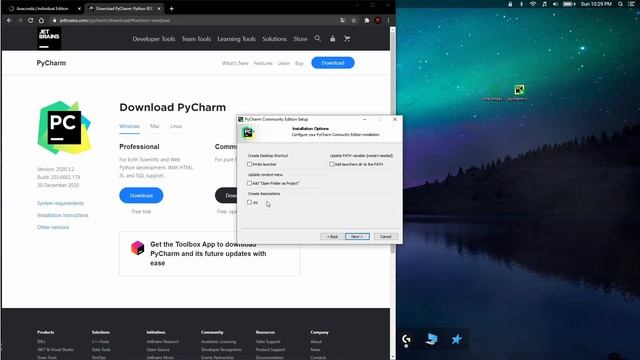Viewport: 640px width, 360px height.
Task: Click the PyCharm heading in the page header
Action: tap(51, 63)
